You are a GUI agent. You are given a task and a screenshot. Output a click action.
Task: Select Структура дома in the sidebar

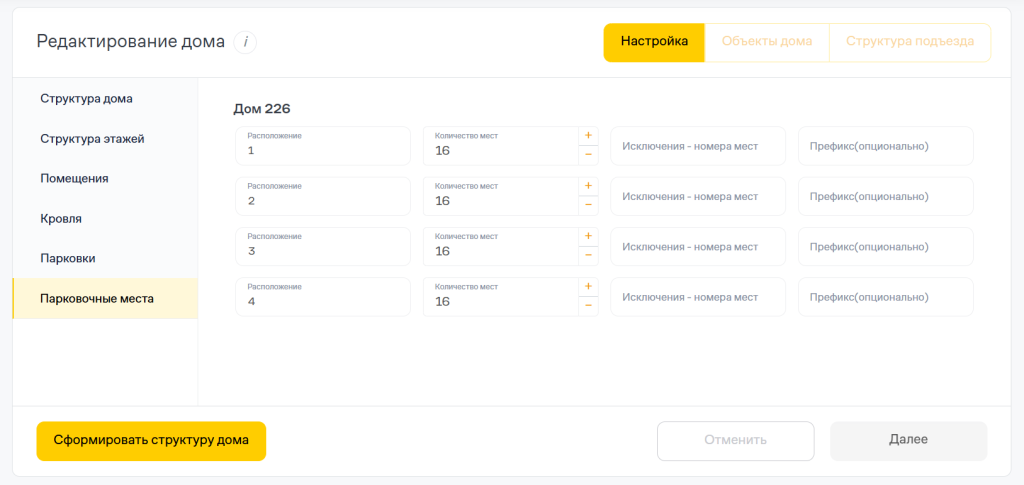click(105, 99)
